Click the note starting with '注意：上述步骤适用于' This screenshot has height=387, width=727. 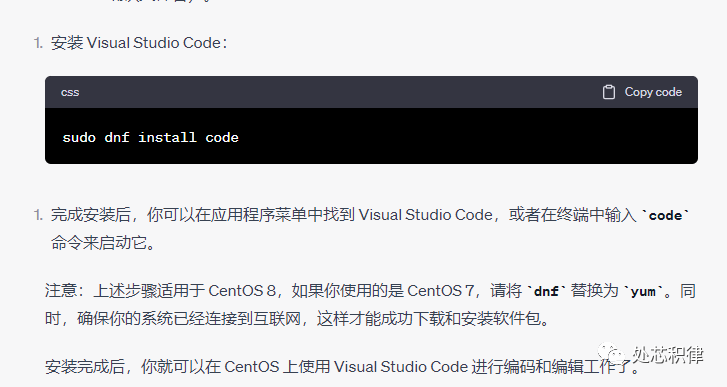370,291
